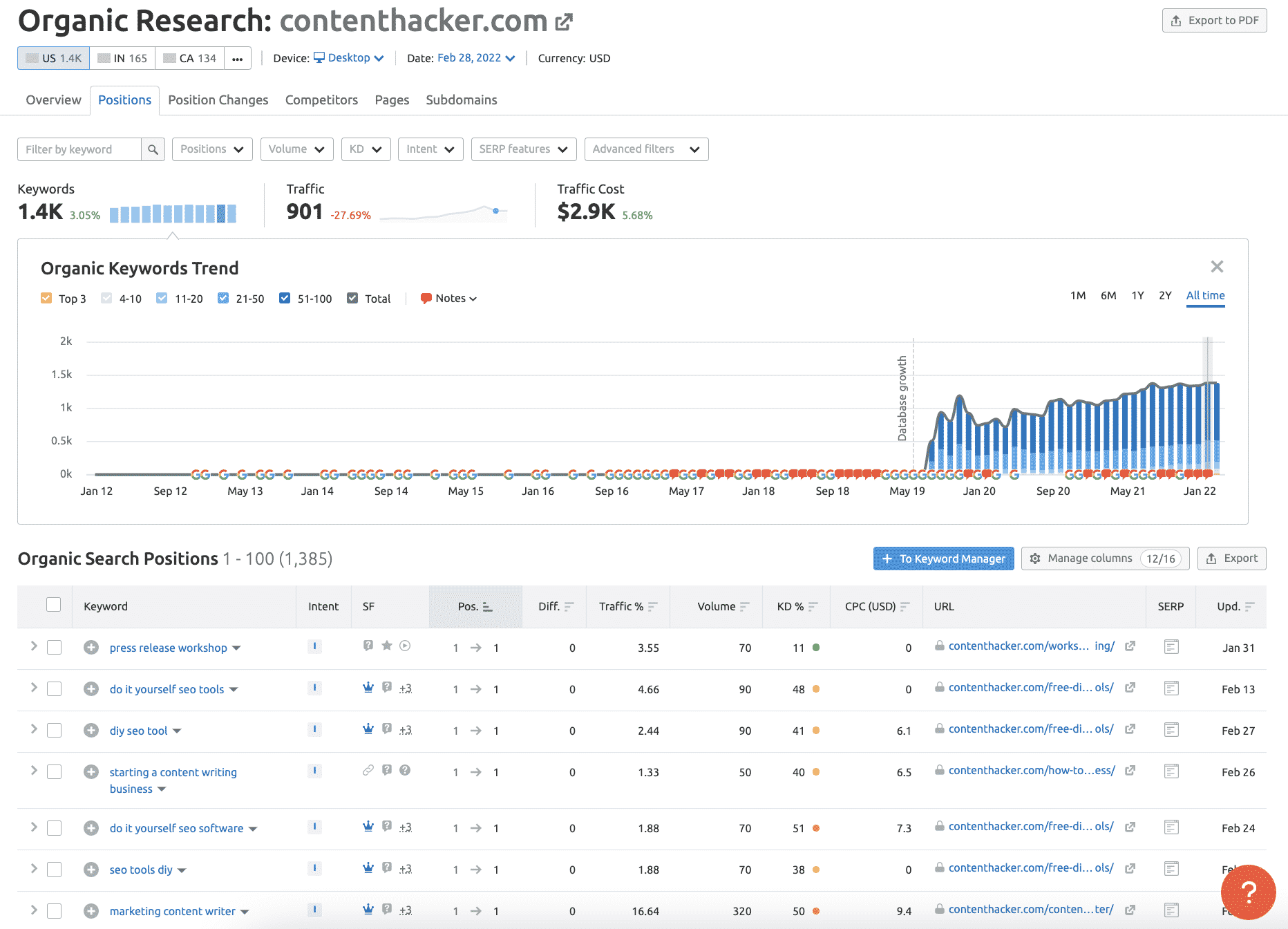Open Manage columns 12/16 button
Image resolution: width=1288 pixels, height=929 pixels.
tap(1105, 559)
